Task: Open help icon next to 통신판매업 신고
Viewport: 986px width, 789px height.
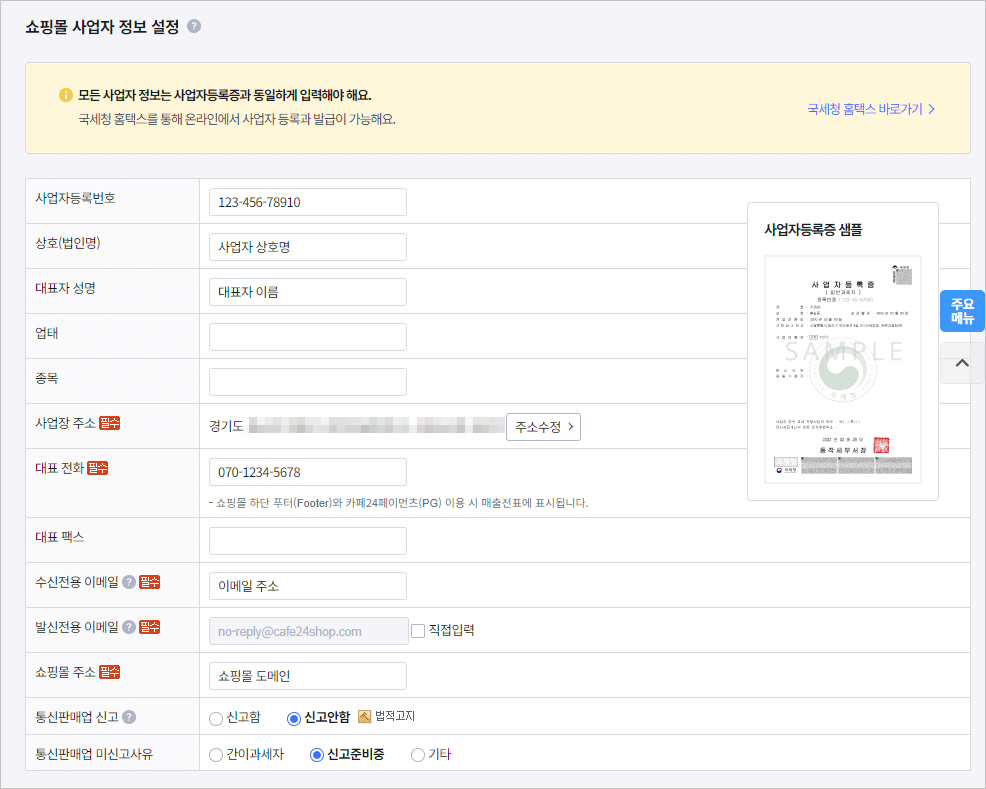Action: coord(129,717)
